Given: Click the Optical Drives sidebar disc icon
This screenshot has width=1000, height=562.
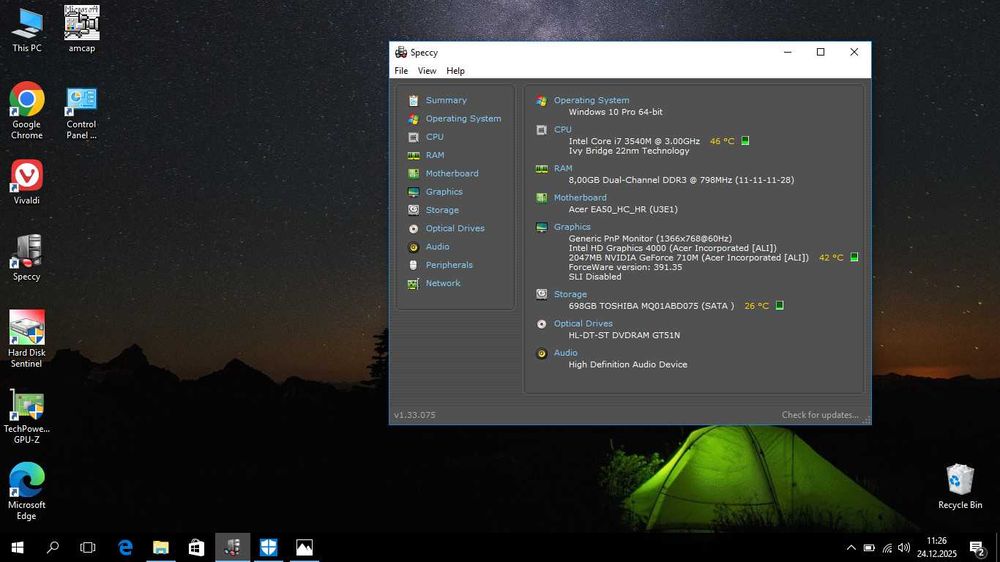Looking at the screenshot, I should (x=413, y=228).
